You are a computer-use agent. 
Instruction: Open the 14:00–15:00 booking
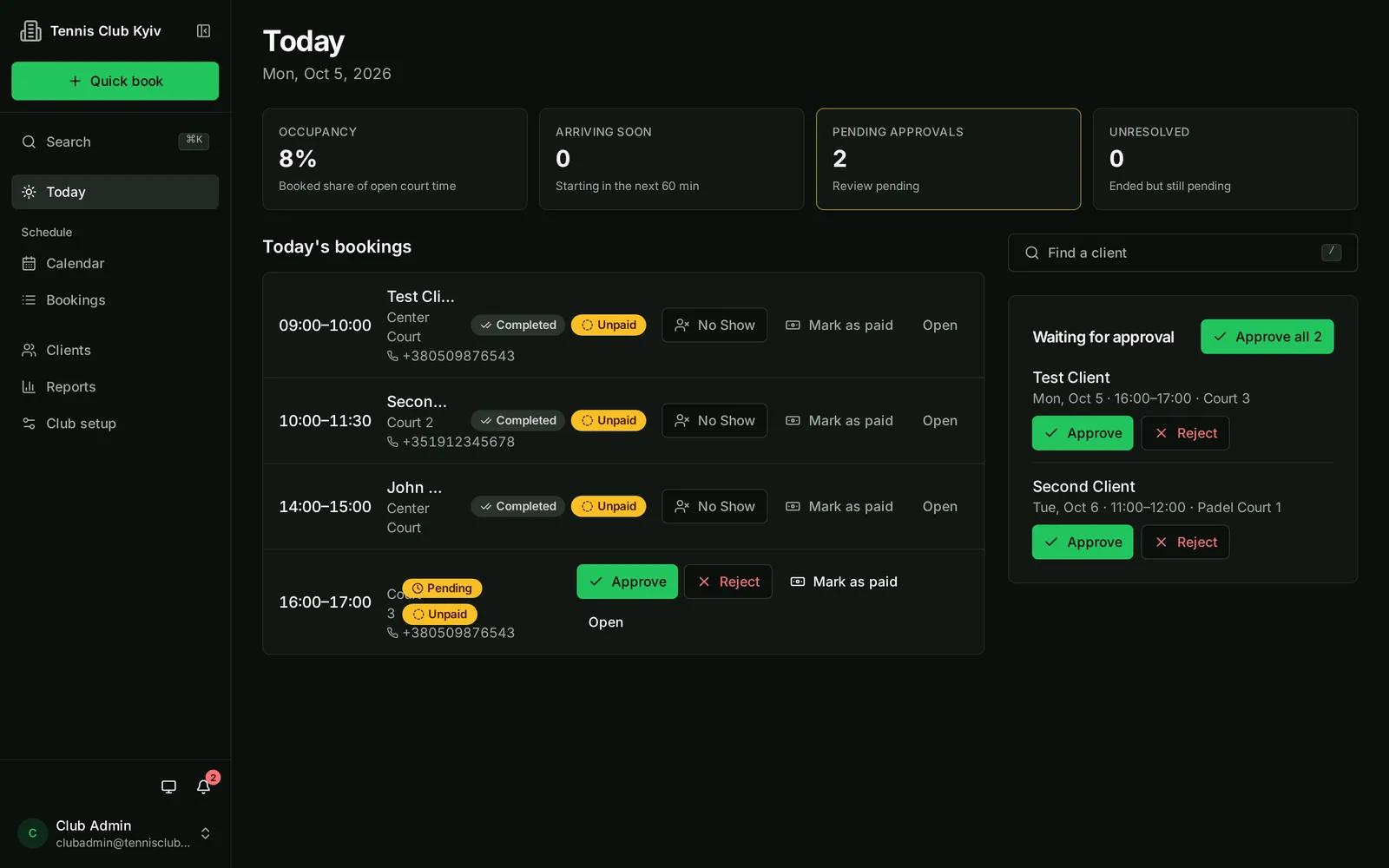[x=939, y=506]
